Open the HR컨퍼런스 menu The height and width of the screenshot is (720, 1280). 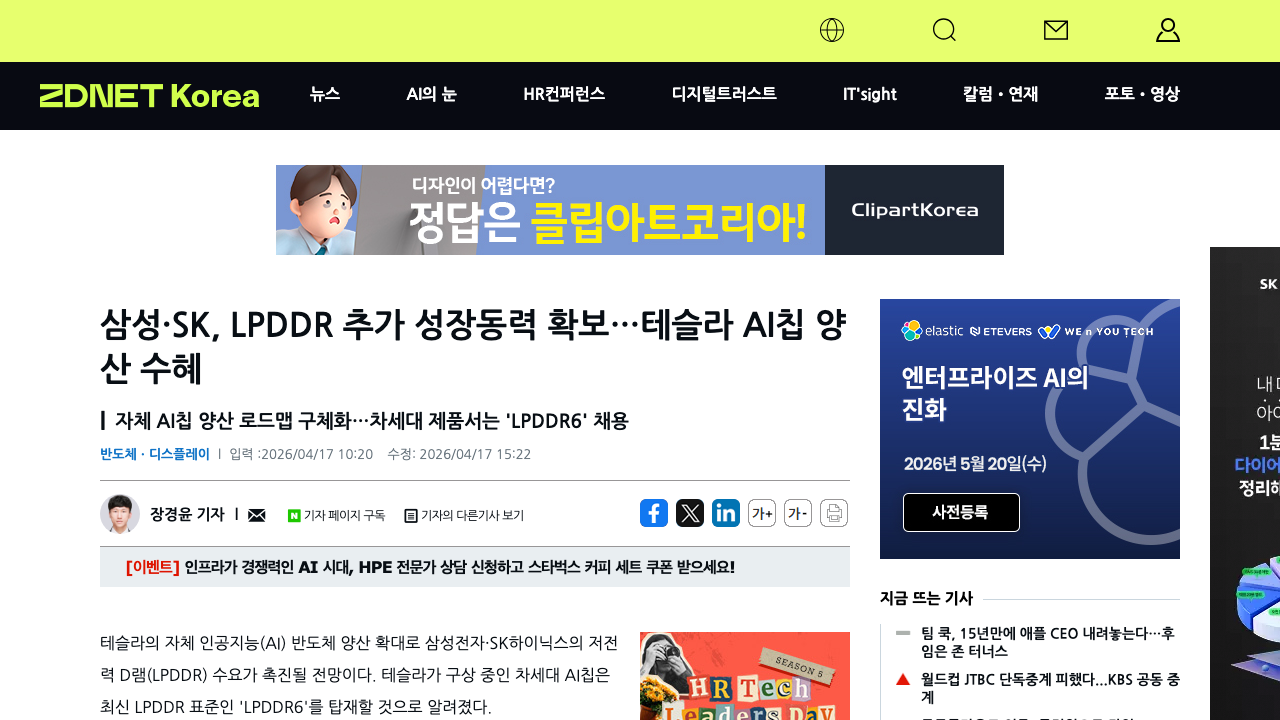pyautogui.click(x=564, y=94)
